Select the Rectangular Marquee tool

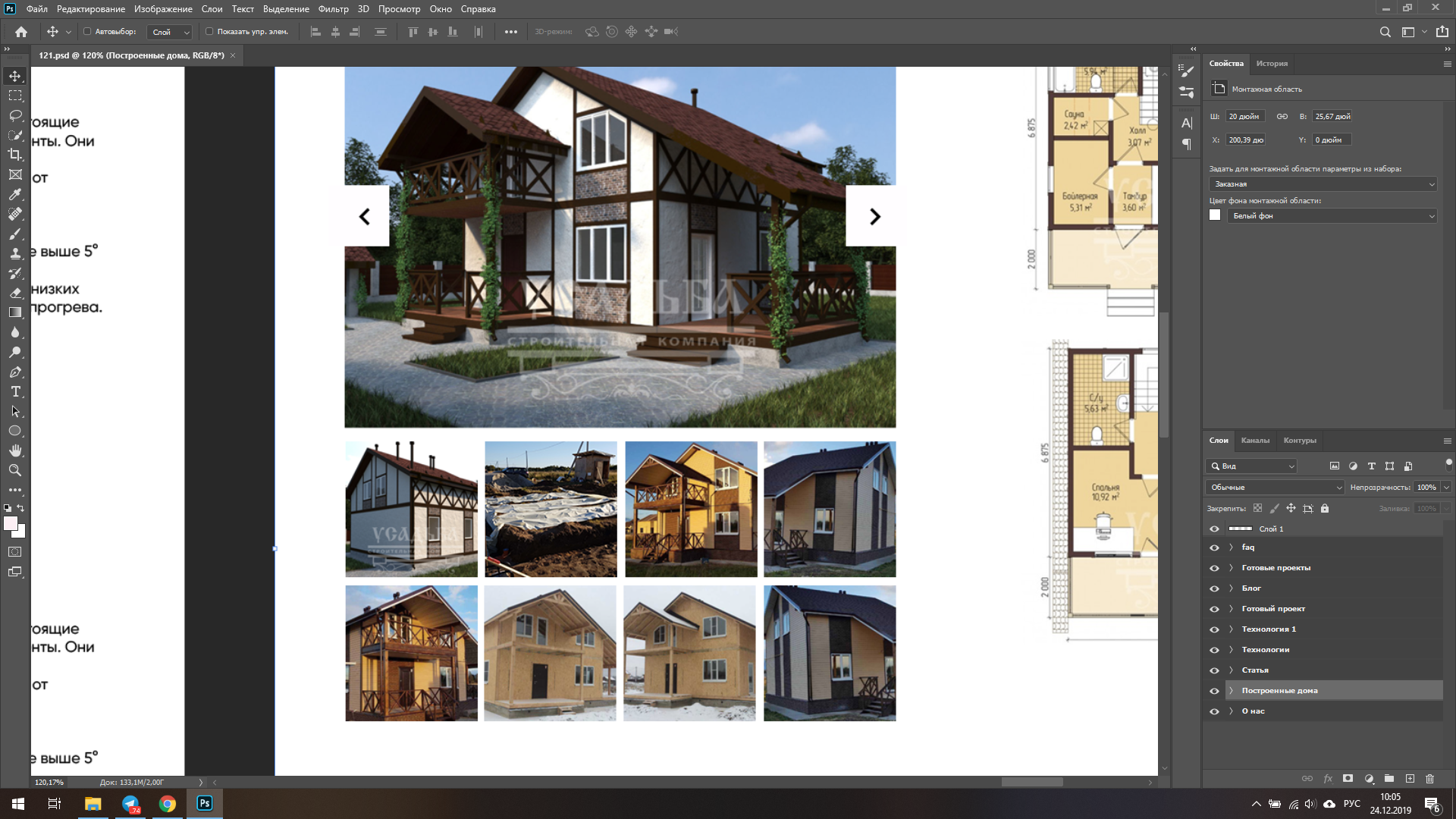15,96
